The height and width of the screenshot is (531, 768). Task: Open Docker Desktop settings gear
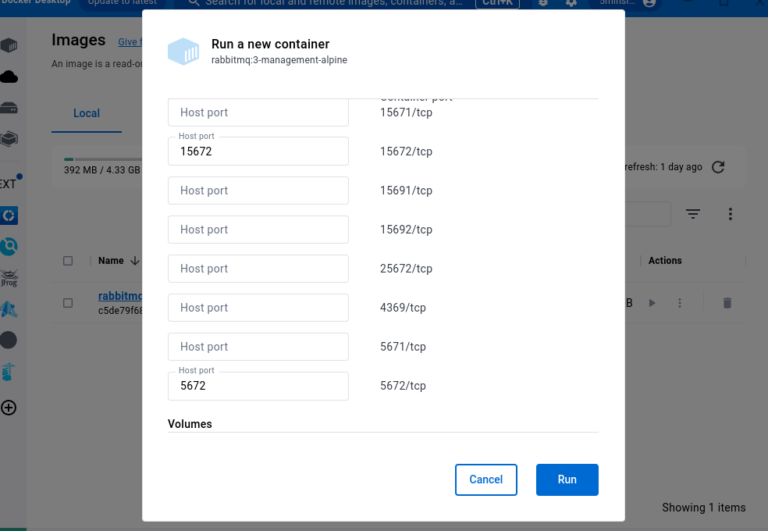pos(571,3)
